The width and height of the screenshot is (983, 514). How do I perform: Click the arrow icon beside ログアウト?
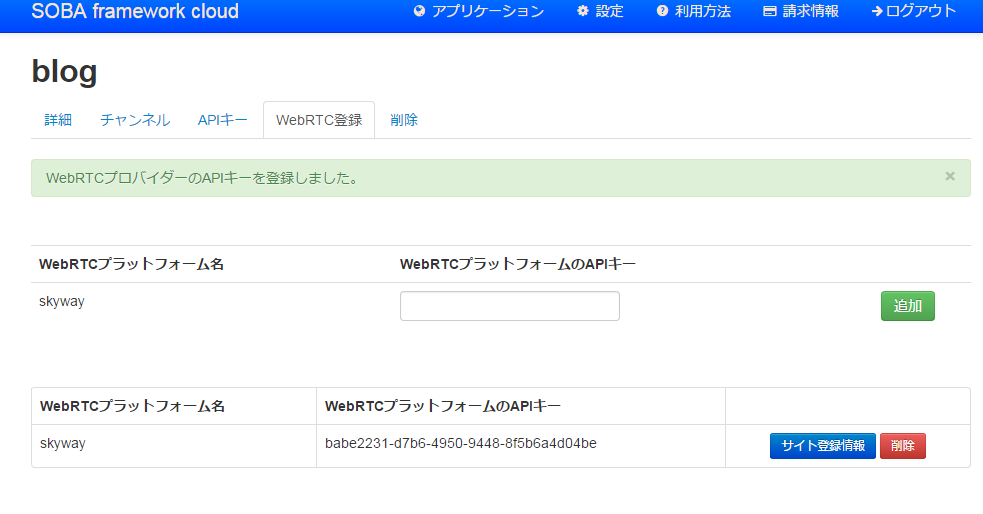tap(877, 11)
